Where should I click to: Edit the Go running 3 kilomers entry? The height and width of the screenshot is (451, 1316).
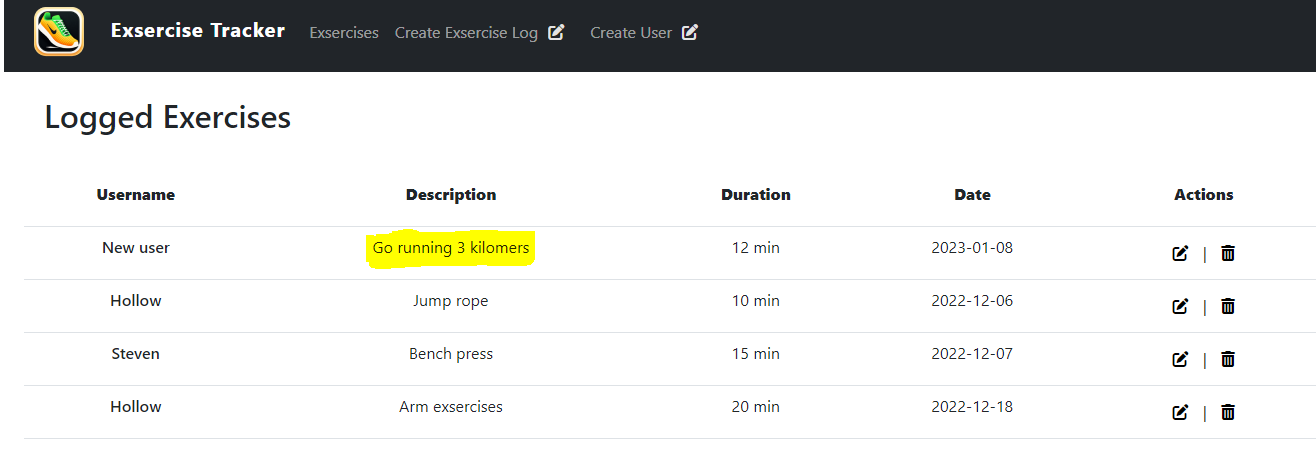(x=1180, y=254)
